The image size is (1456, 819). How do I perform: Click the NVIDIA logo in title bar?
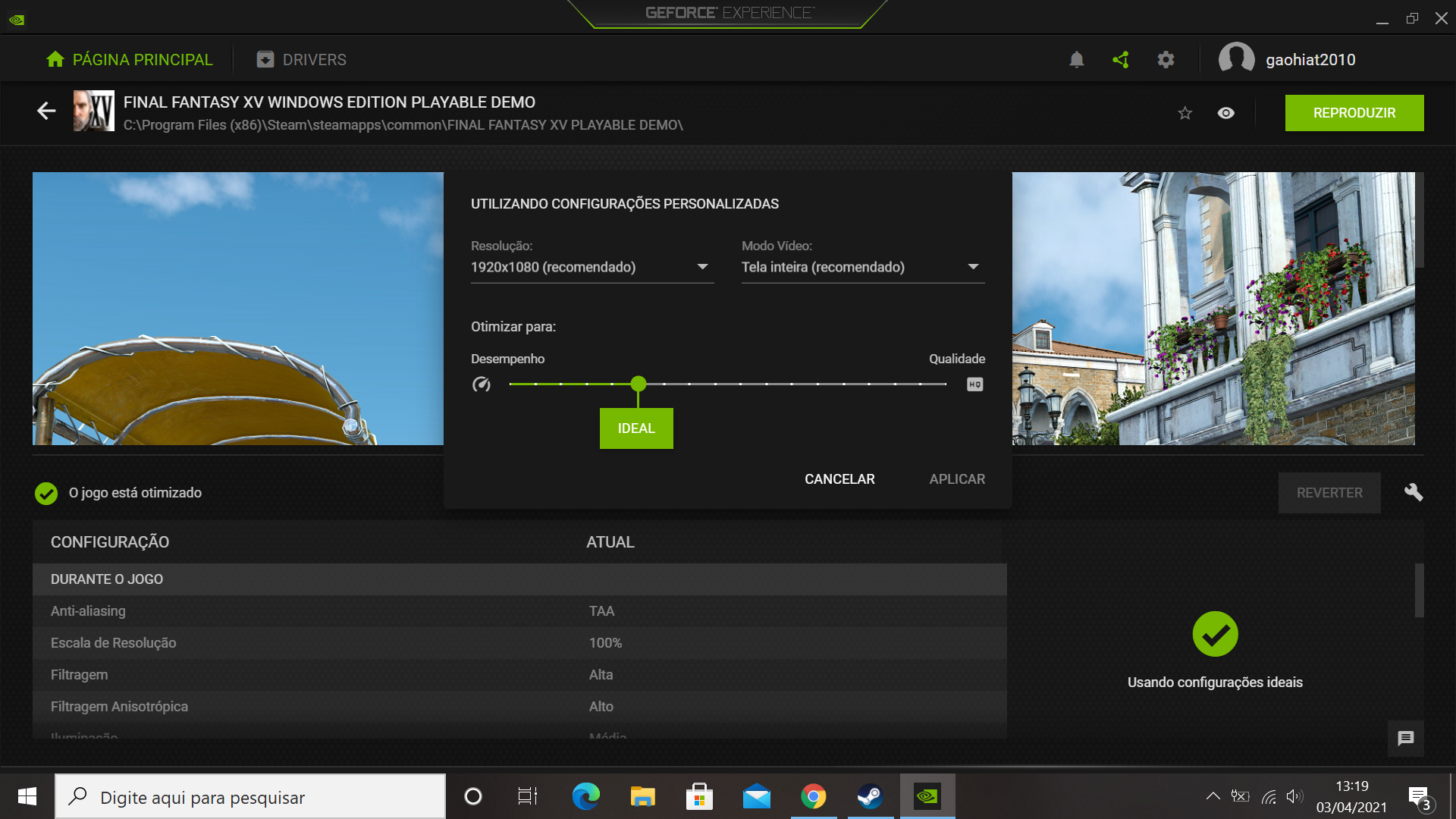click(x=17, y=19)
